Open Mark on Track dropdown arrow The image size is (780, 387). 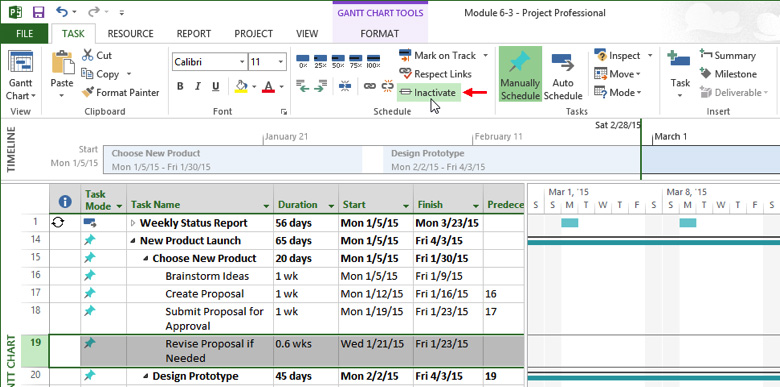[486, 55]
